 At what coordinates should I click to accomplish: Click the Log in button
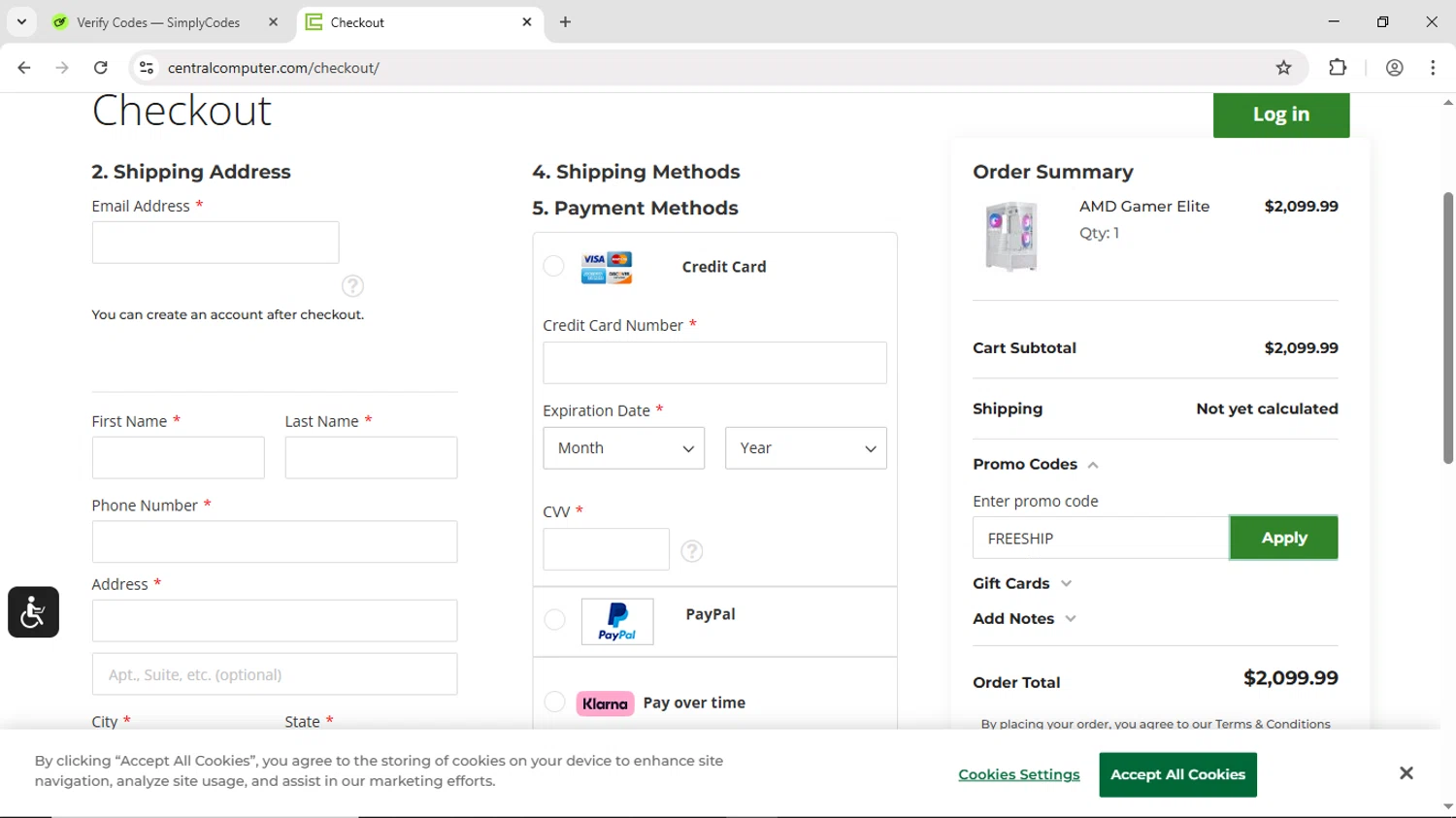1281,115
